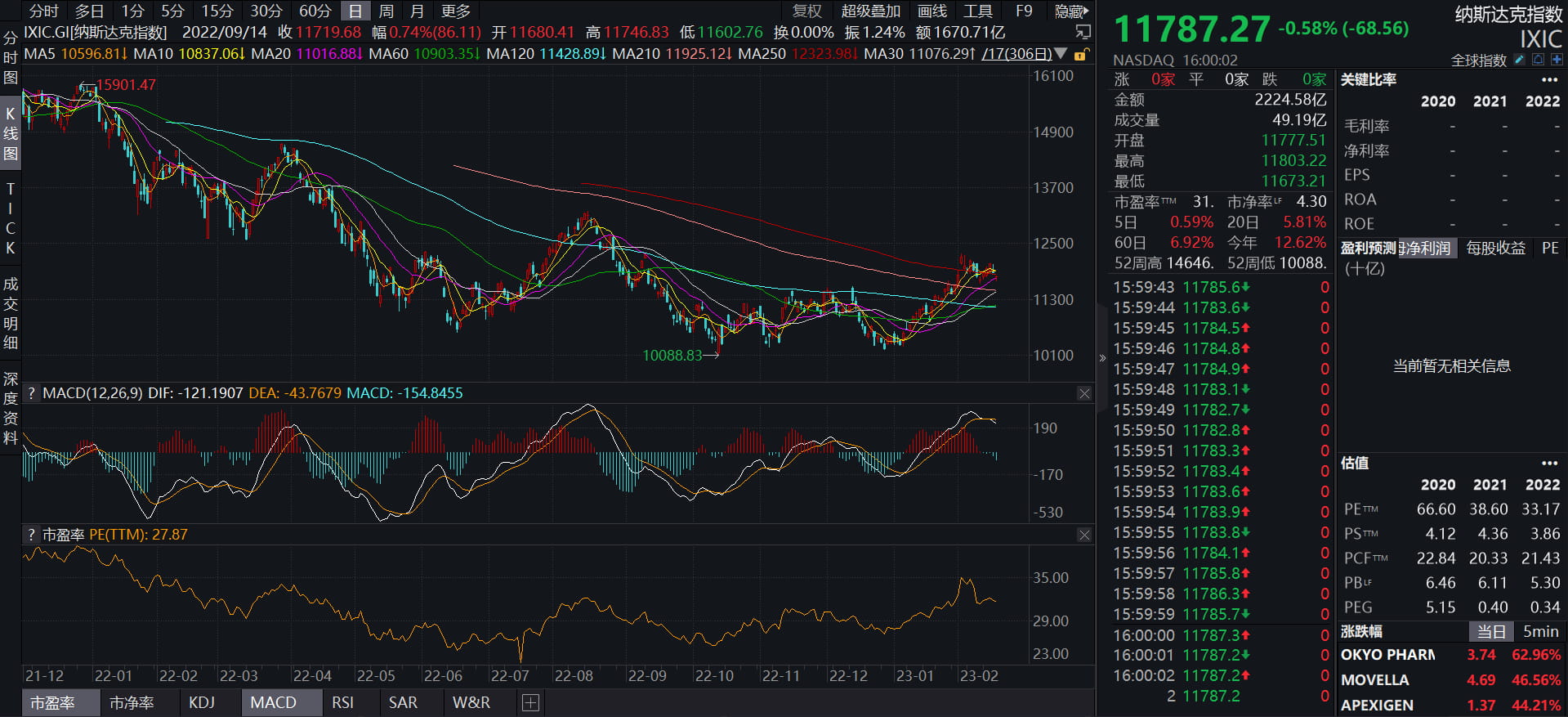Screen dimensions: 1568x717
Task: Select 每股收益 in 盈利预测 tabs
Action: (1495, 249)
